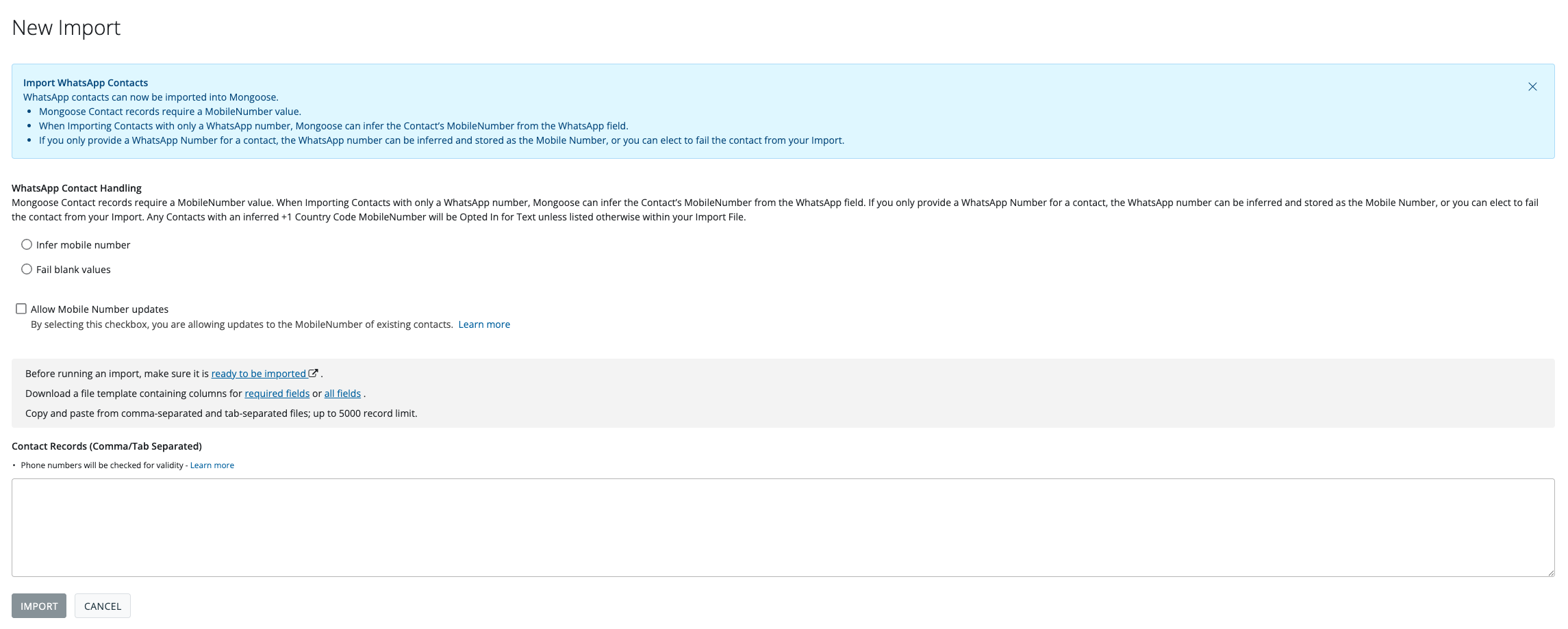This screenshot has height=629, width=1568.
Task: Click the Allow Mobile Number updates label
Action: pos(99,309)
